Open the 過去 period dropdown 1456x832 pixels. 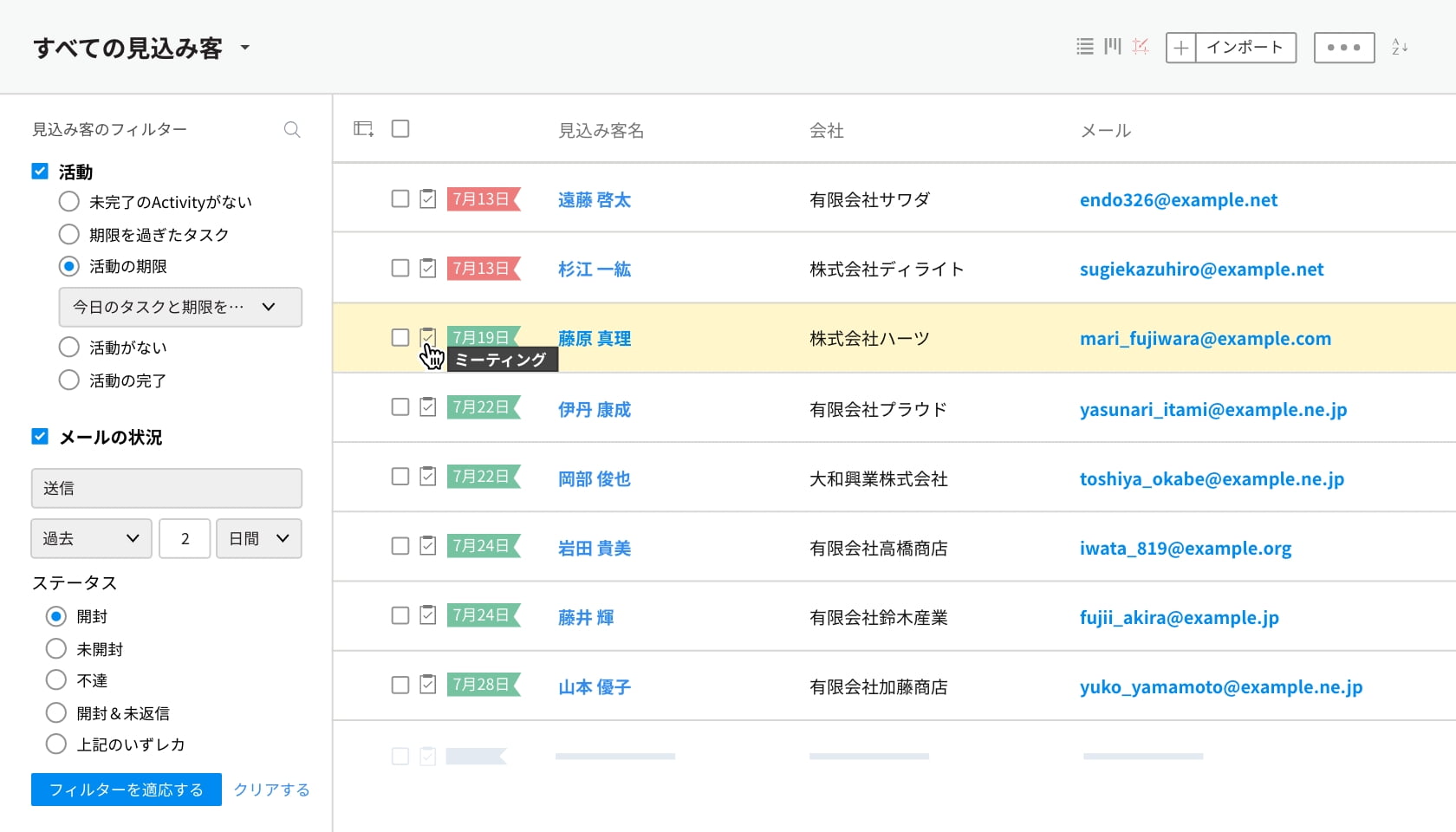pos(91,539)
